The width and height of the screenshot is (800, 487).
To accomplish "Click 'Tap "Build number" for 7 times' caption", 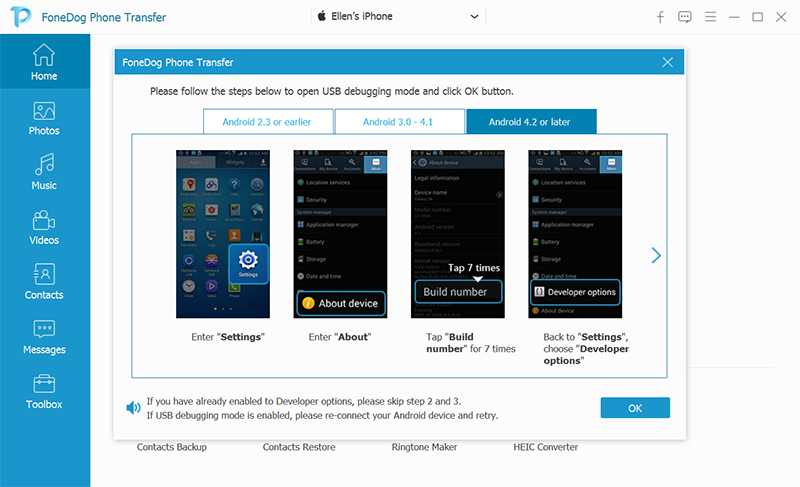I will [471, 343].
